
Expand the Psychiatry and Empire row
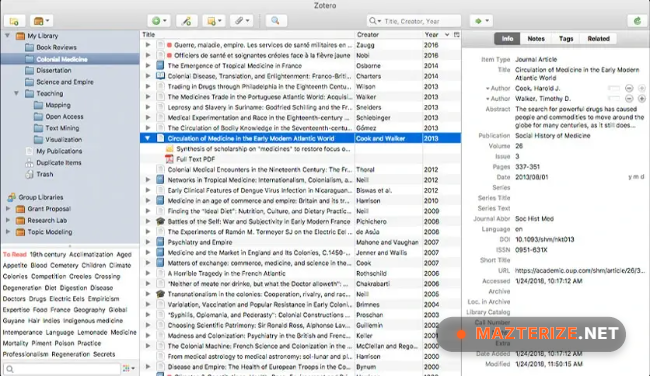tap(148, 242)
